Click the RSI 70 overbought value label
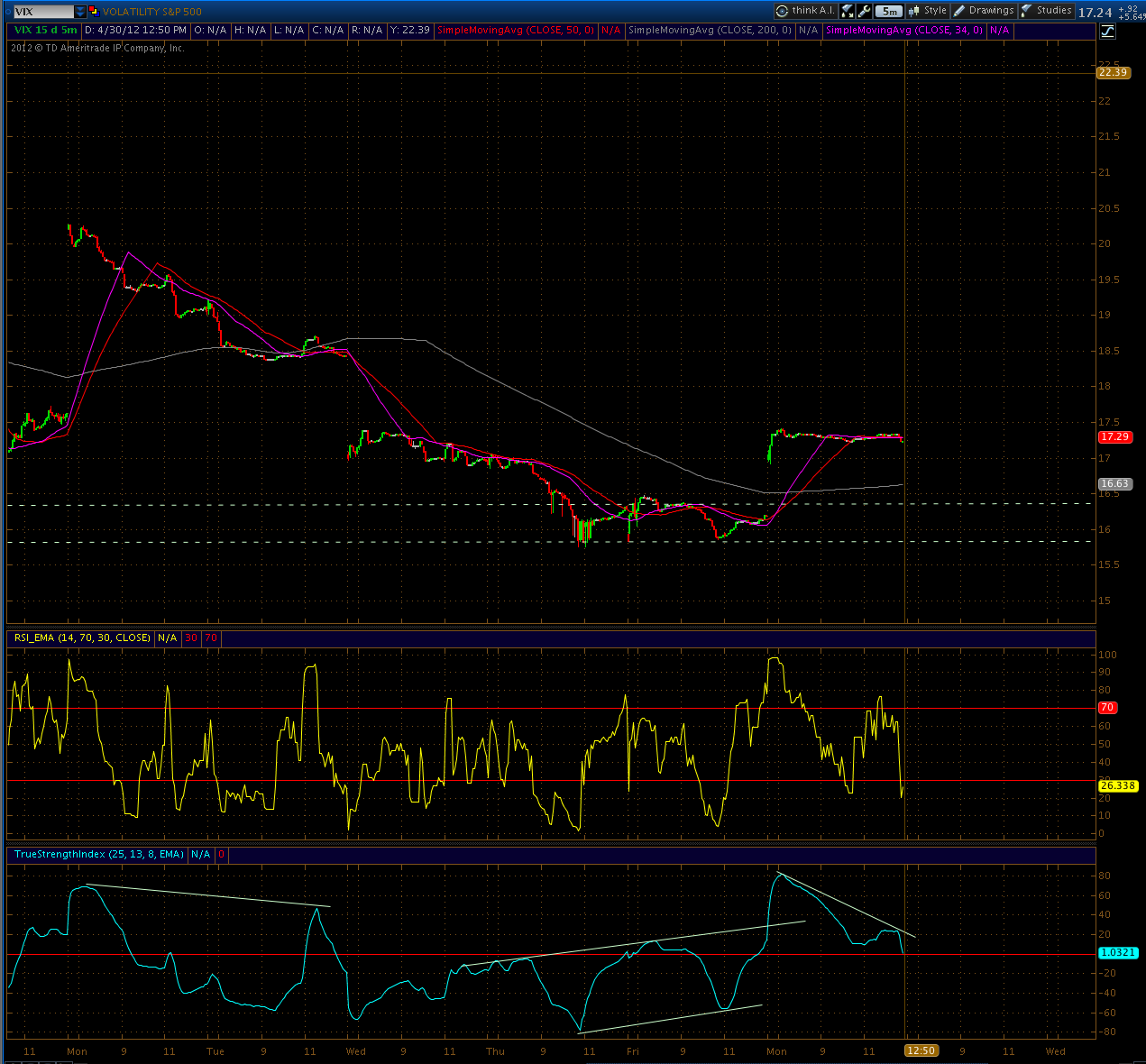 [211, 637]
